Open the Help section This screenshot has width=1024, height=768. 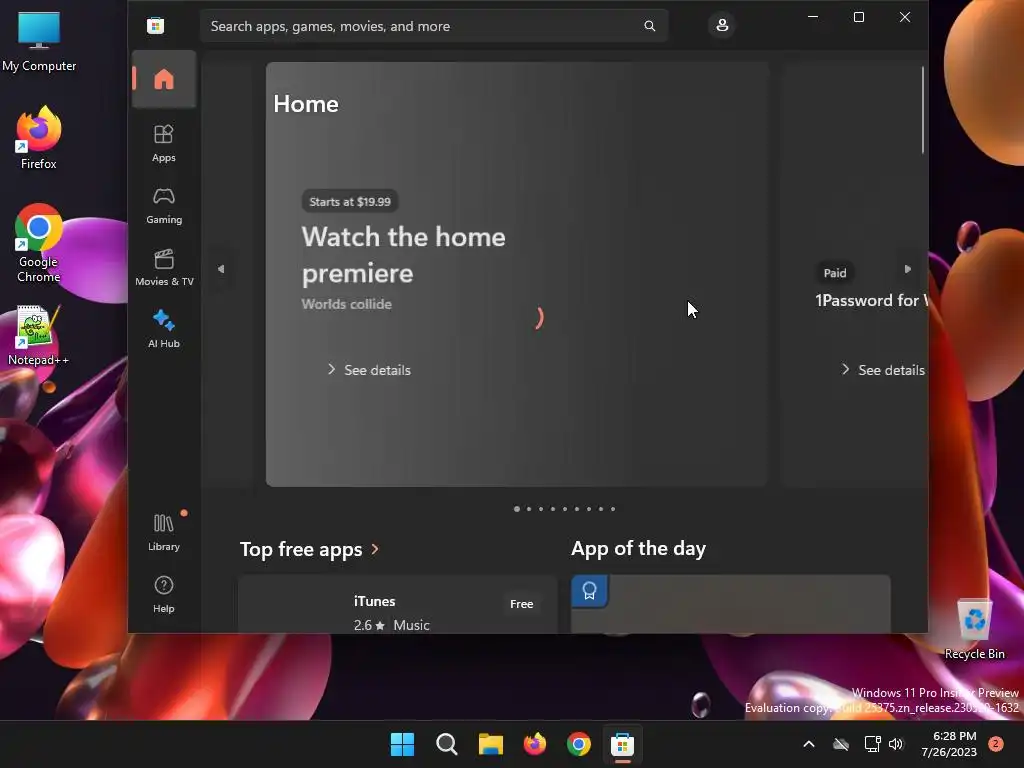coord(164,594)
